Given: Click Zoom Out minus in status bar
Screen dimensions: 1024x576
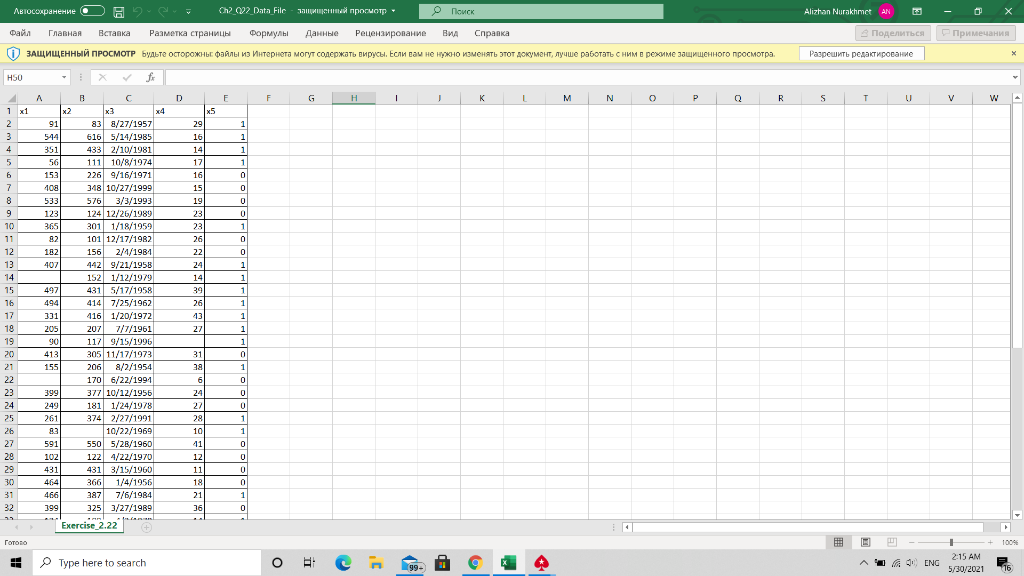Looking at the screenshot, I should point(912,542).
